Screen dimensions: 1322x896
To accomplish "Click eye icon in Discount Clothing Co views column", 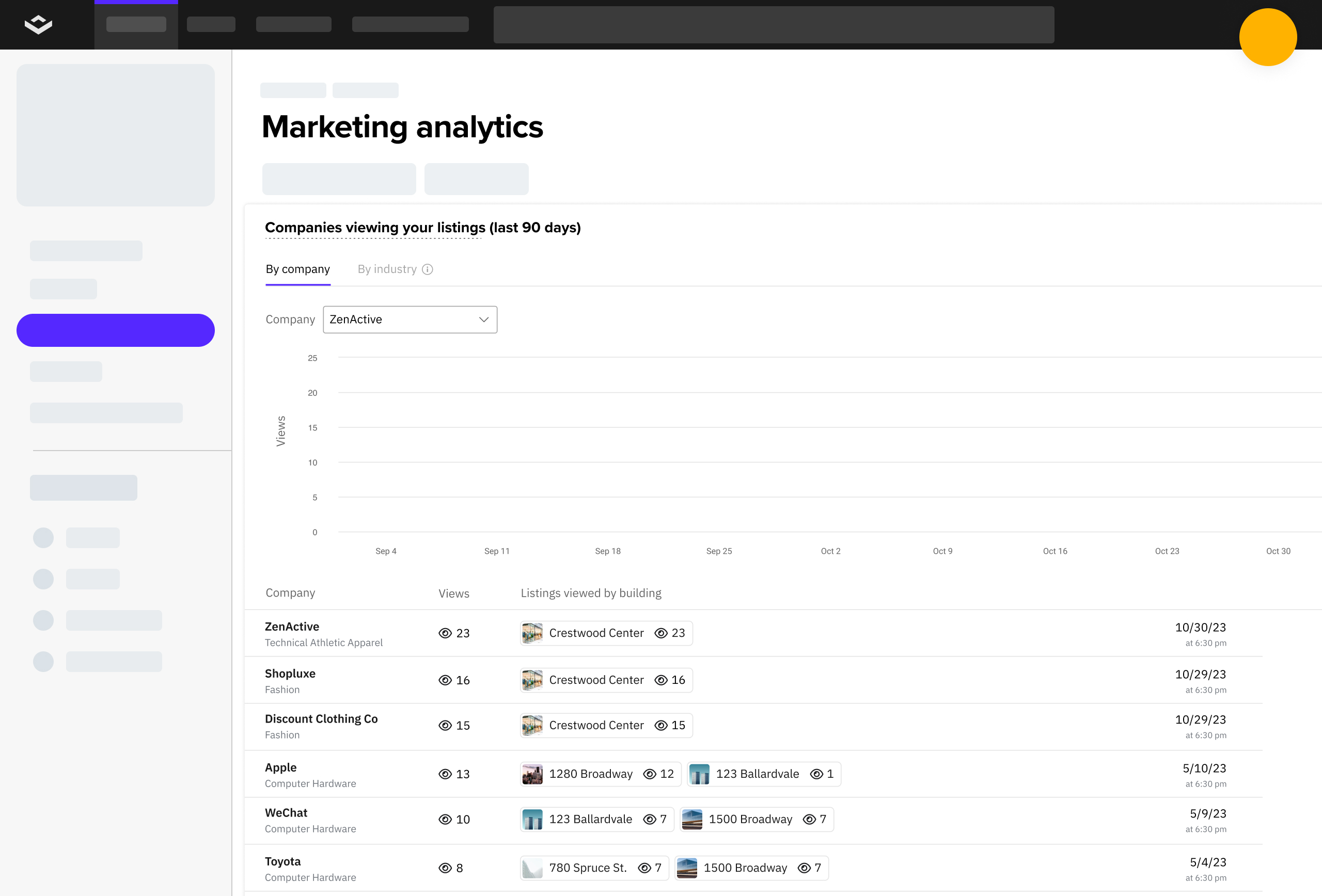I will pos(445,726).
